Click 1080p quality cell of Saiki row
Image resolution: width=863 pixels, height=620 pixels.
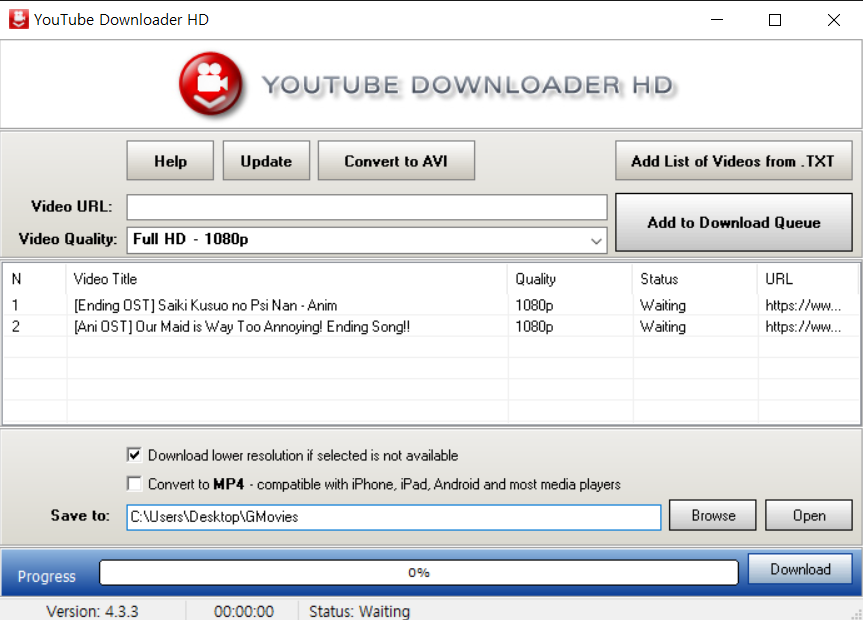pyautogui.click(x=534, y=305)
